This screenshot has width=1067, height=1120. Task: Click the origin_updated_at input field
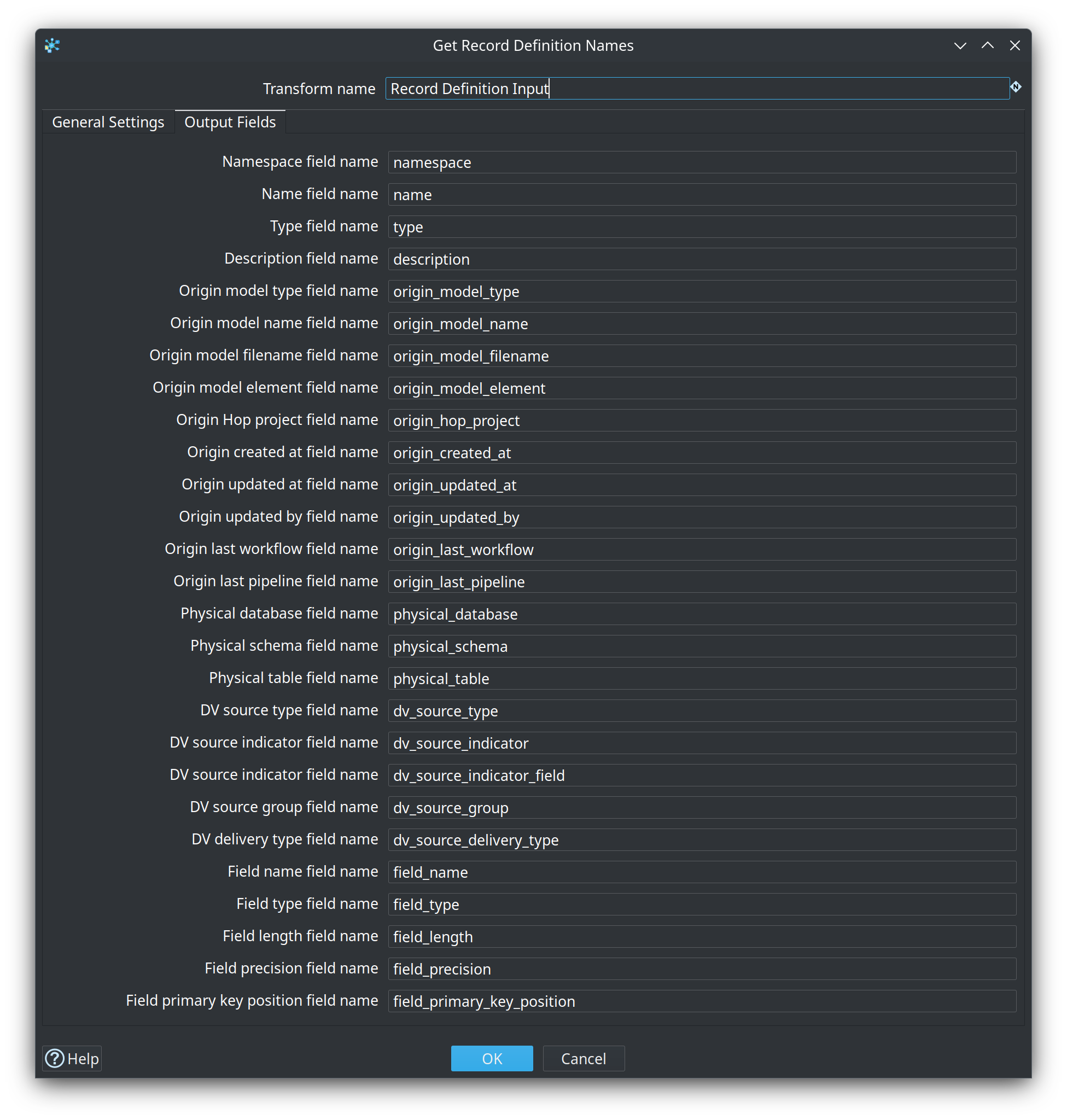point(702,485)
